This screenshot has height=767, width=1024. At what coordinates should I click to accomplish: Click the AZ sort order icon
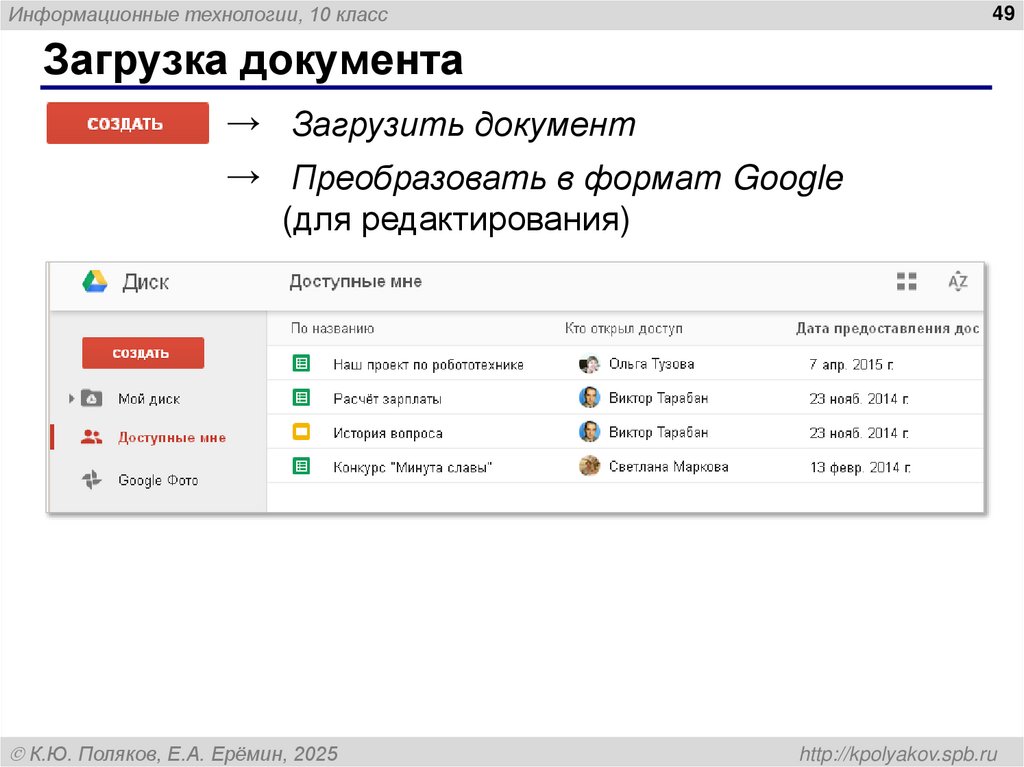pos(958,281)
